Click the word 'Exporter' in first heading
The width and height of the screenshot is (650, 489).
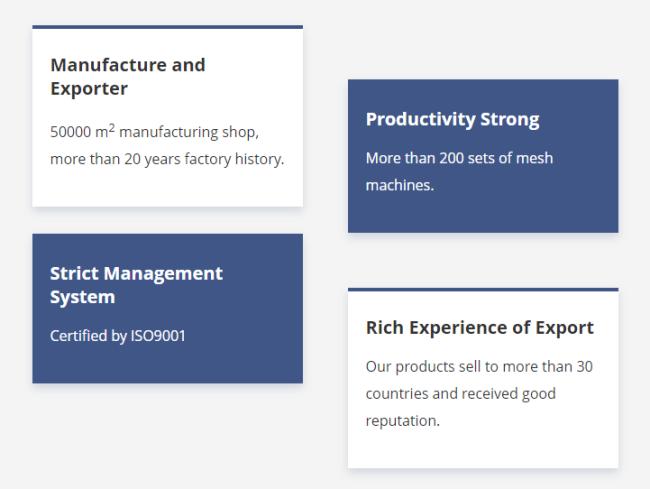[89, 89]
